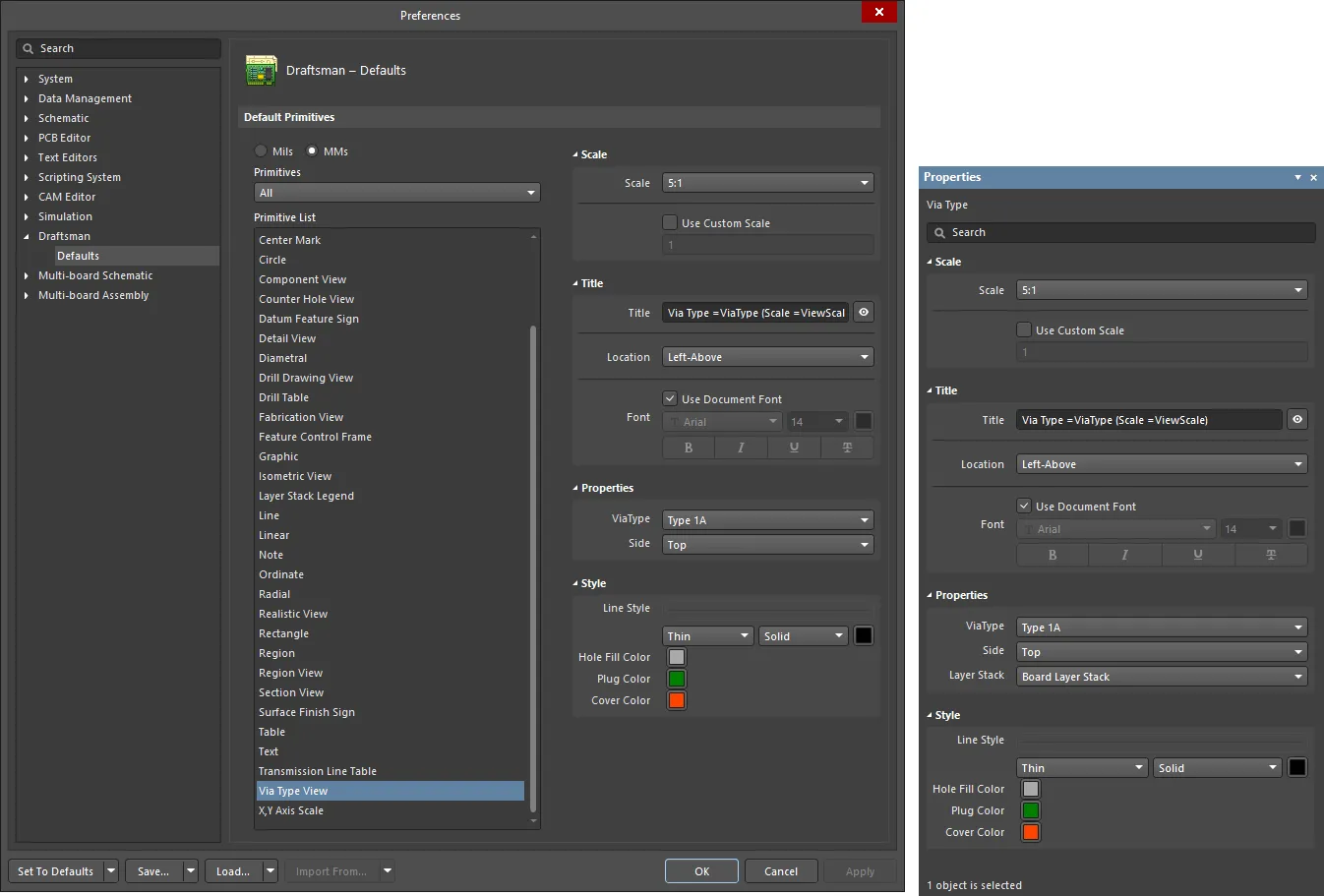1324x896 pixels.
Task: Change the orange Cover Color swatch
Action: coord(677,700)
